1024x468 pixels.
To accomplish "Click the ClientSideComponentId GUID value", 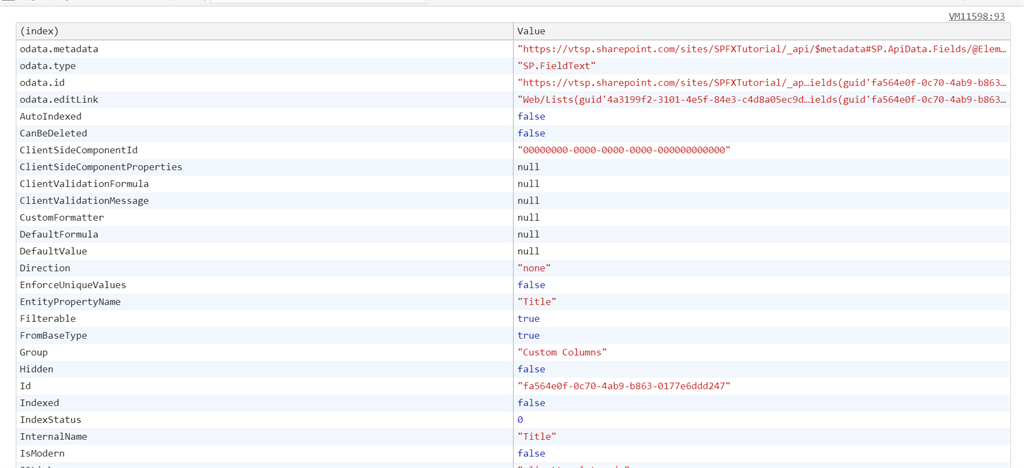I will pos(623,150).
